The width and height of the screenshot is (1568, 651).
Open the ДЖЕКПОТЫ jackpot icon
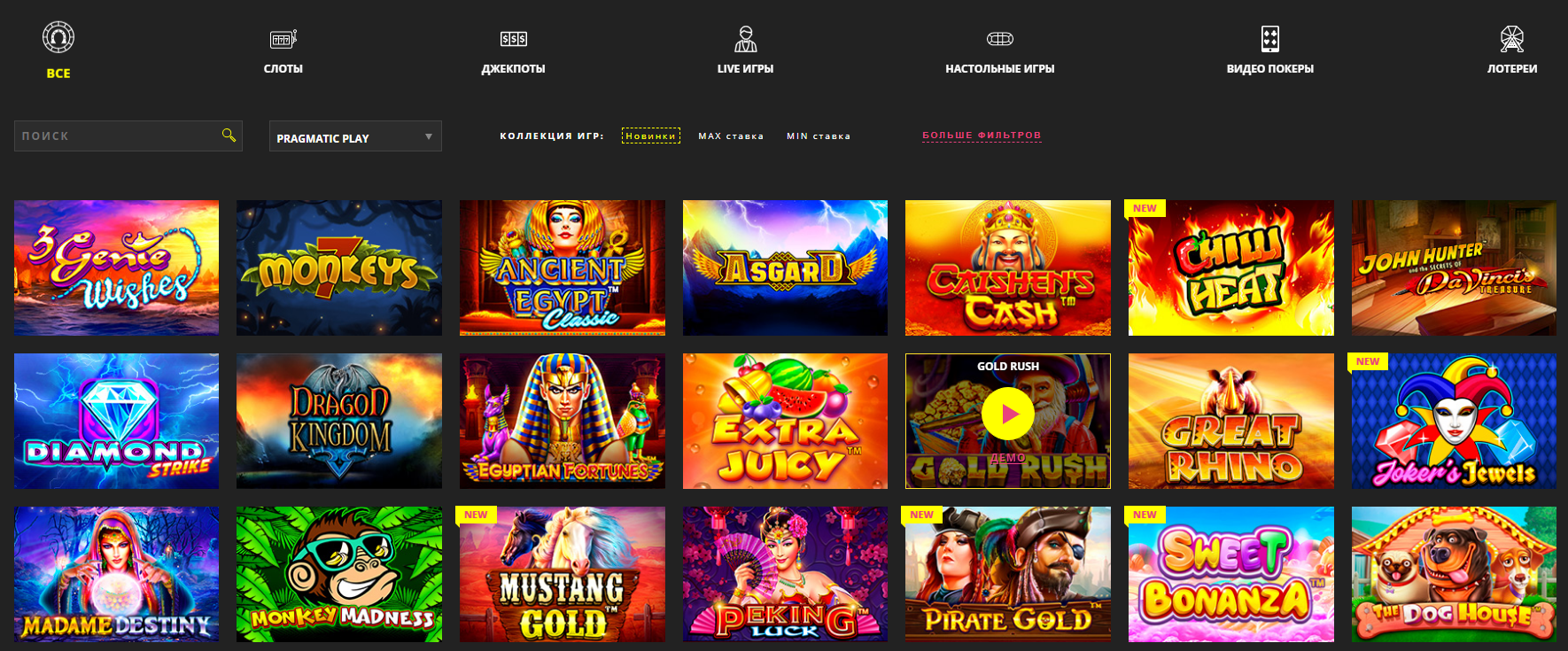tap(514, 39)
